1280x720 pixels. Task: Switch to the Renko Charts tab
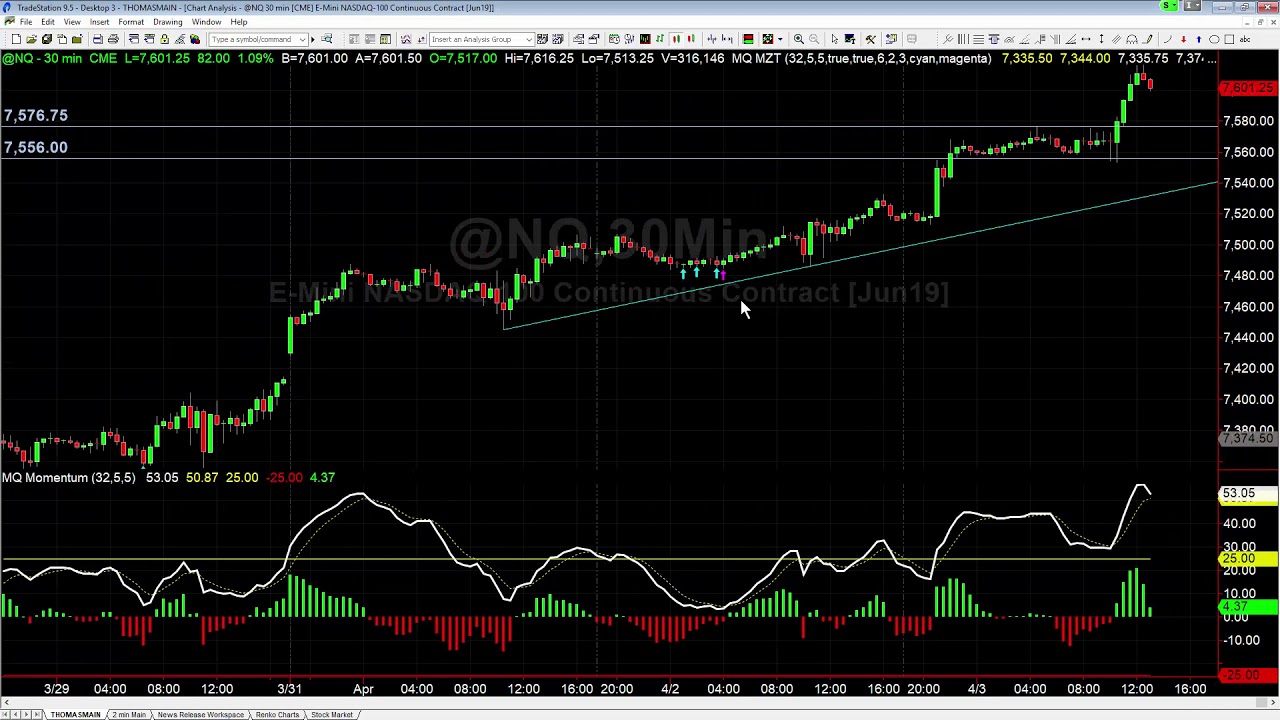coord(277,714)
